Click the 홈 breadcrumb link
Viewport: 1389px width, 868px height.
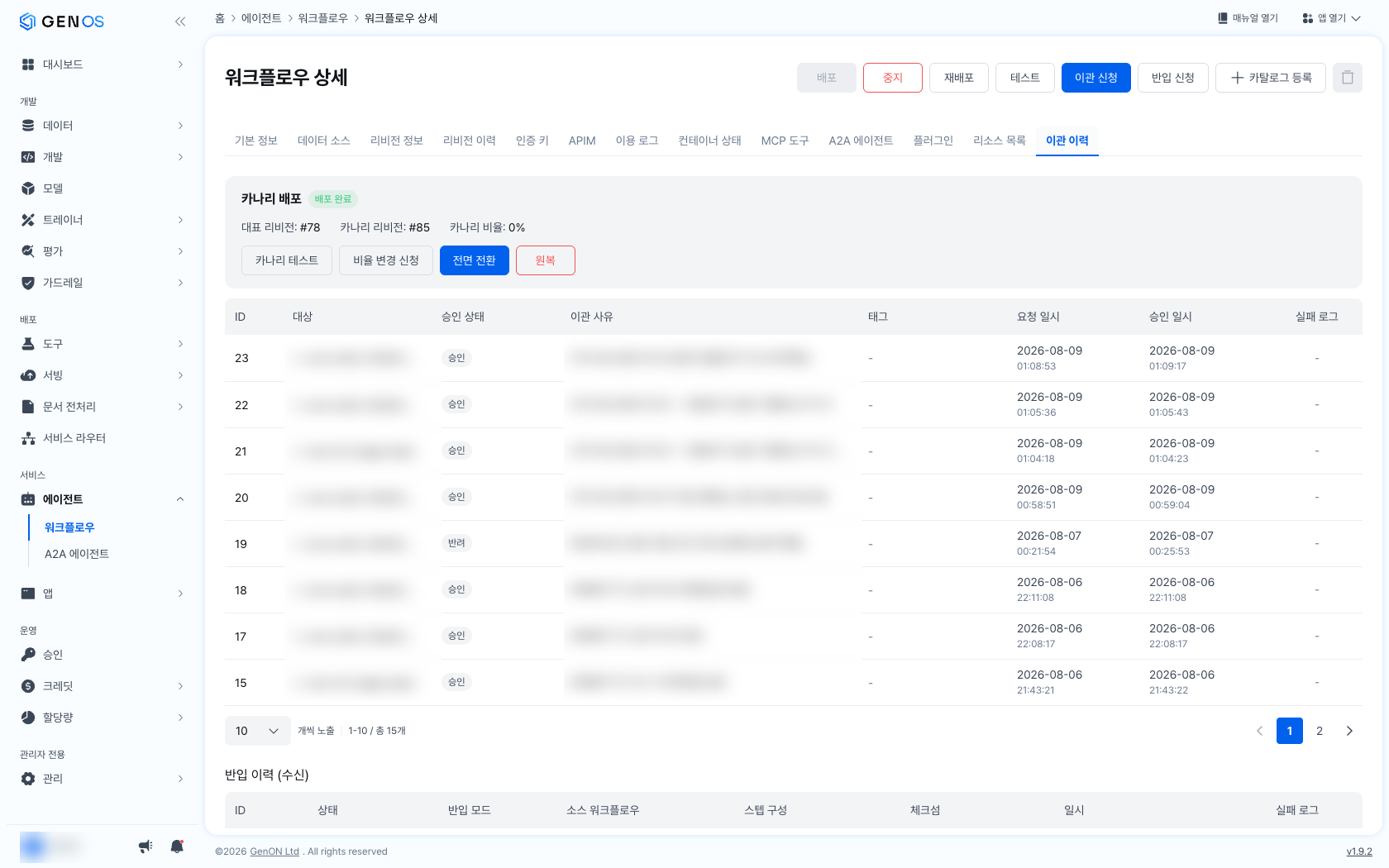(x=220, y=18)
